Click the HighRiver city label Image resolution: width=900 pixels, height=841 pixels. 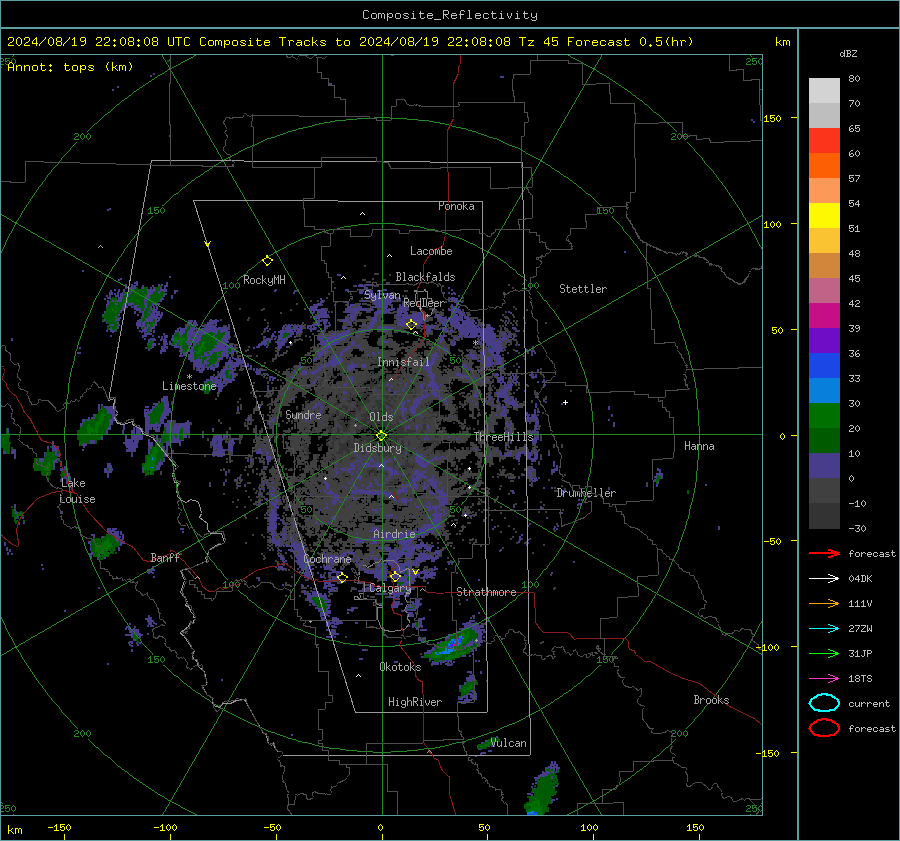pos(415,702)
